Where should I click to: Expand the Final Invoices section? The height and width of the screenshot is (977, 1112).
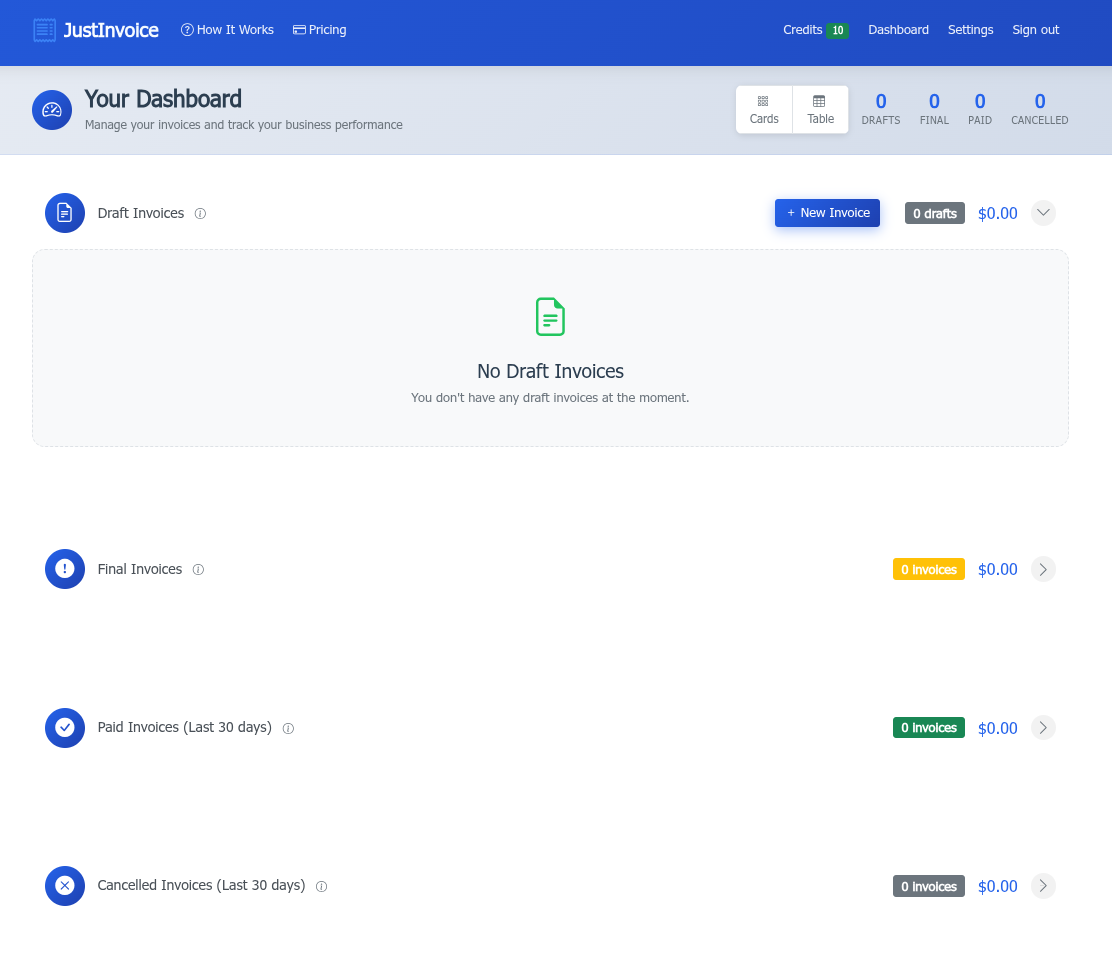pos(1042,569)
